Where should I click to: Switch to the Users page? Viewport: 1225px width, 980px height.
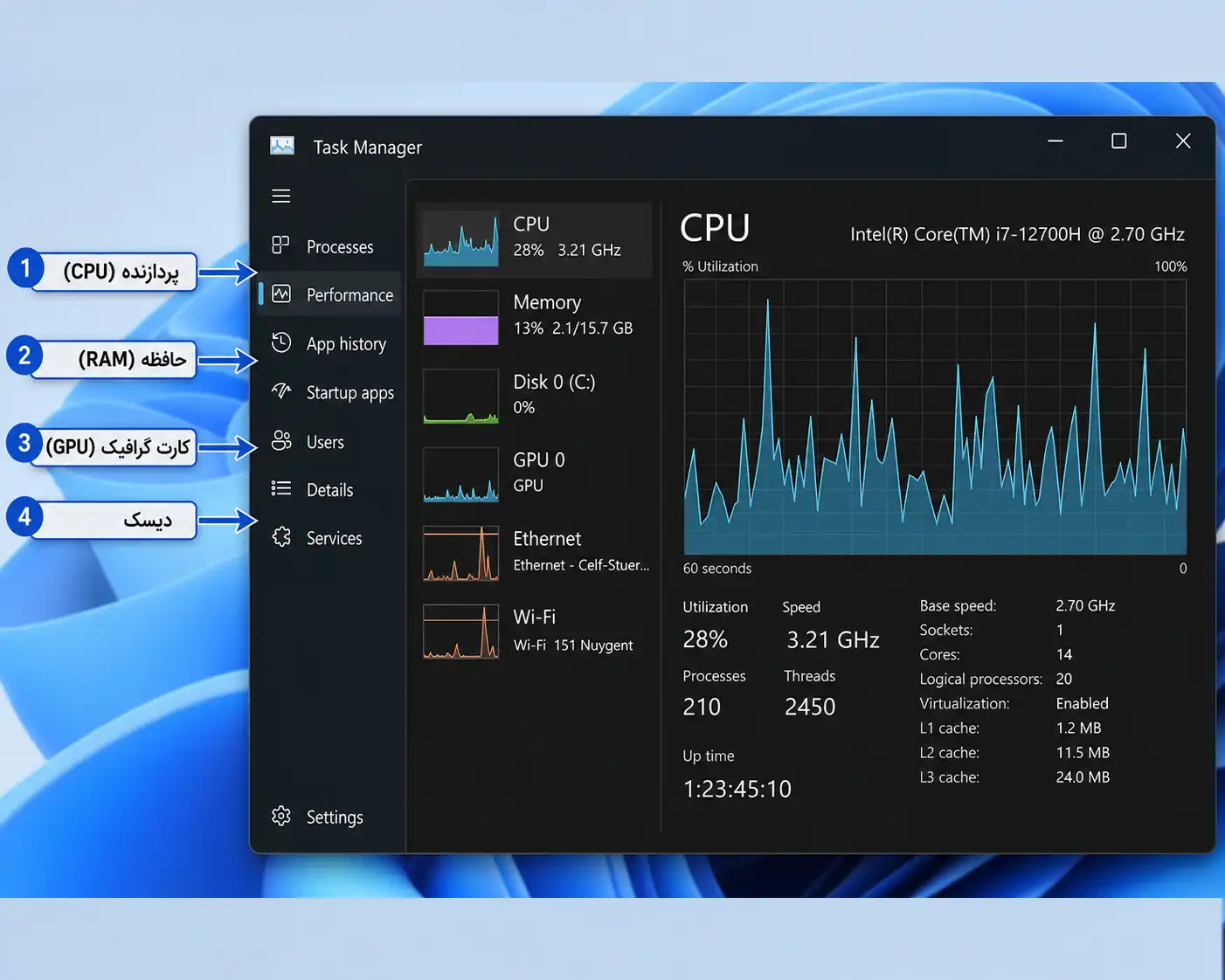tap(325, 442)
